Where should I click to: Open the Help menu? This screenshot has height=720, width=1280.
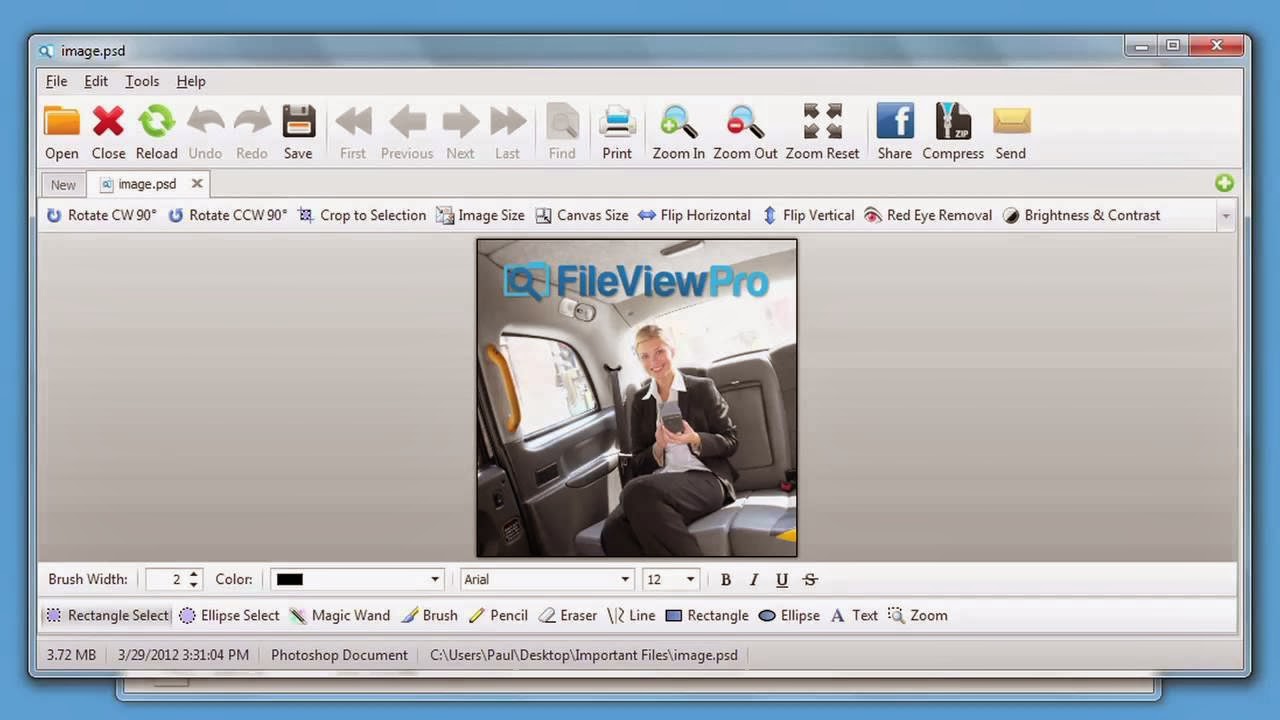coord(191,81)
